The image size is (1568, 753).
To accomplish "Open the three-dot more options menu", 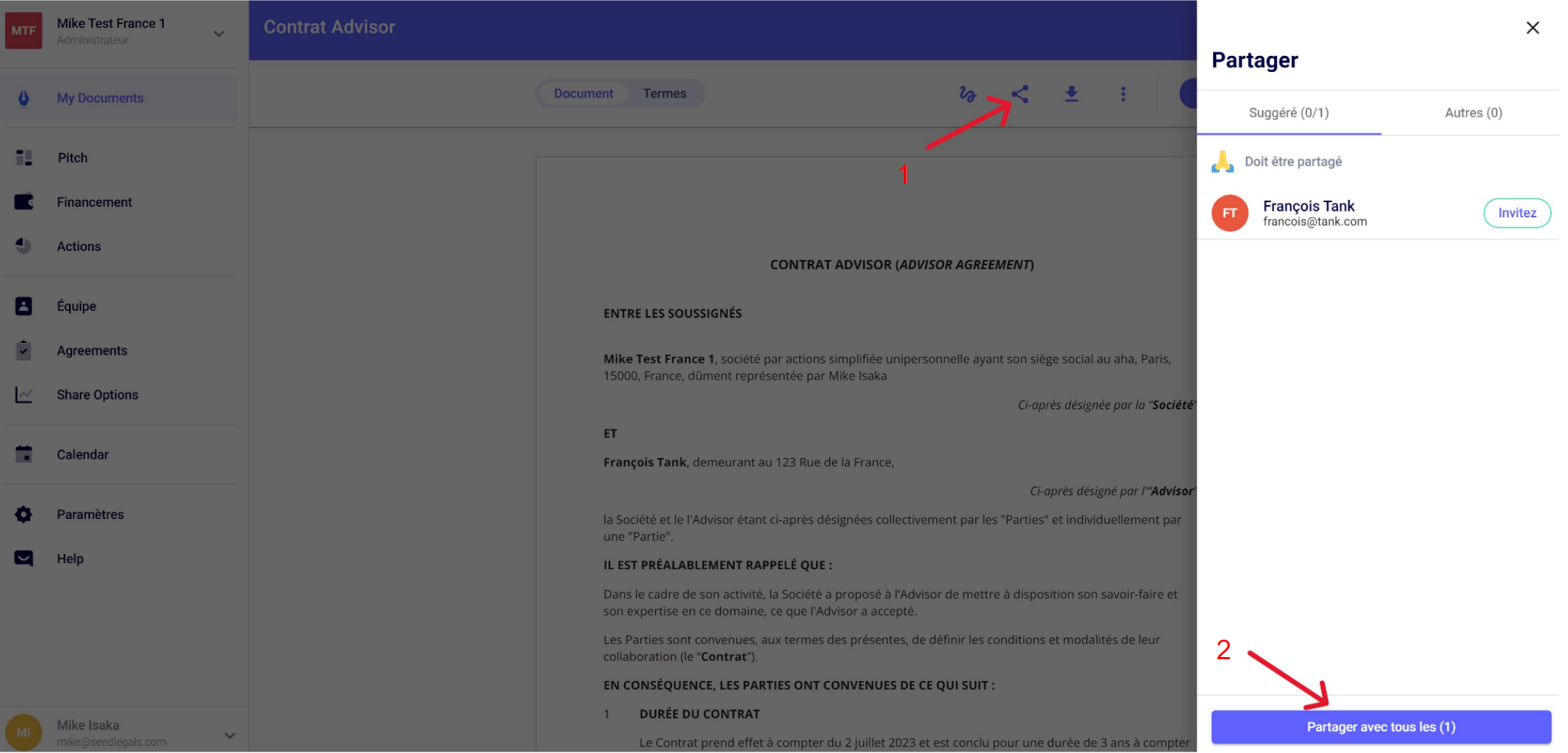I will pos(1123,94).
